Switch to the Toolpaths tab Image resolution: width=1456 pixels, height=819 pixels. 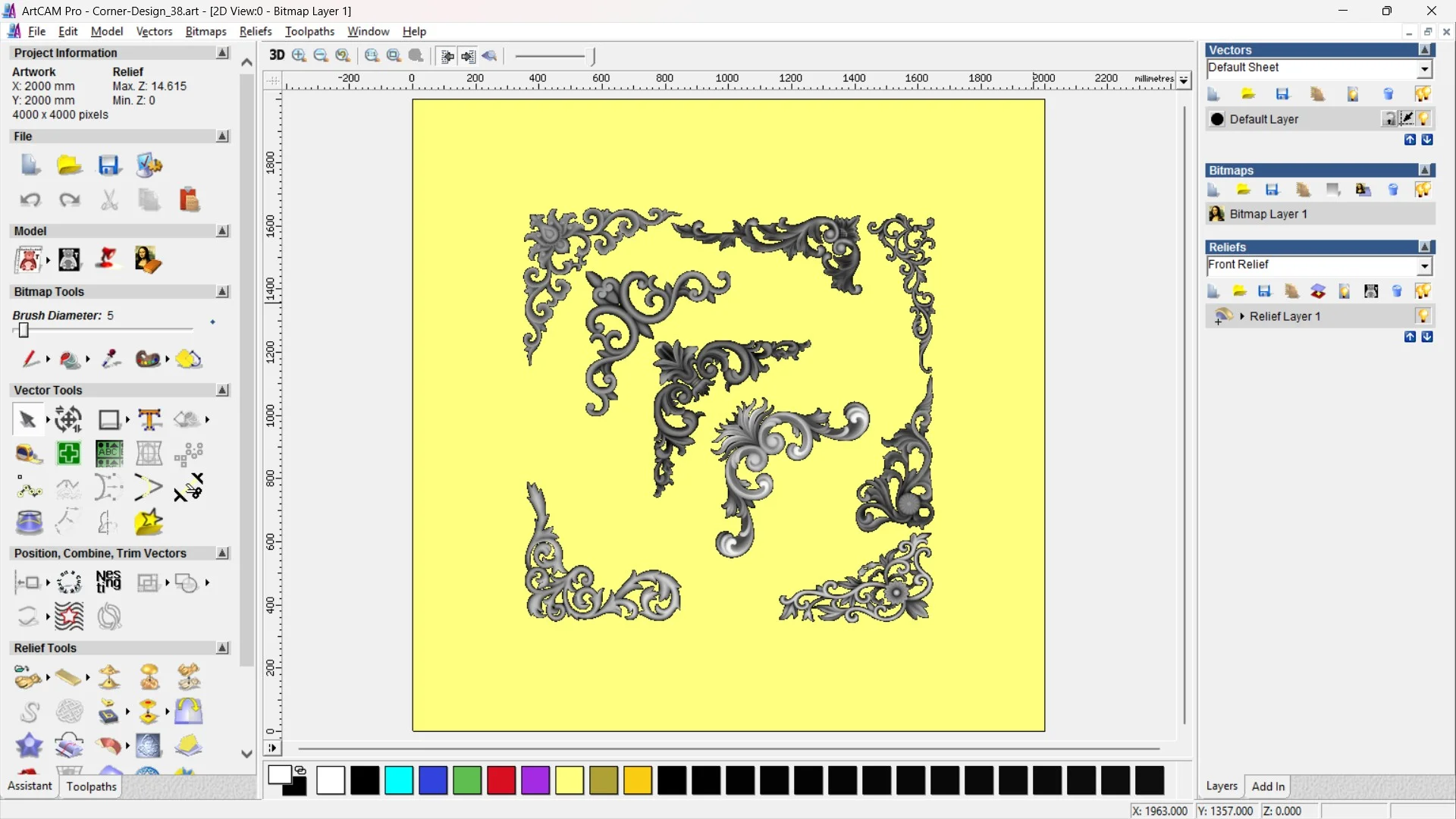91,786
